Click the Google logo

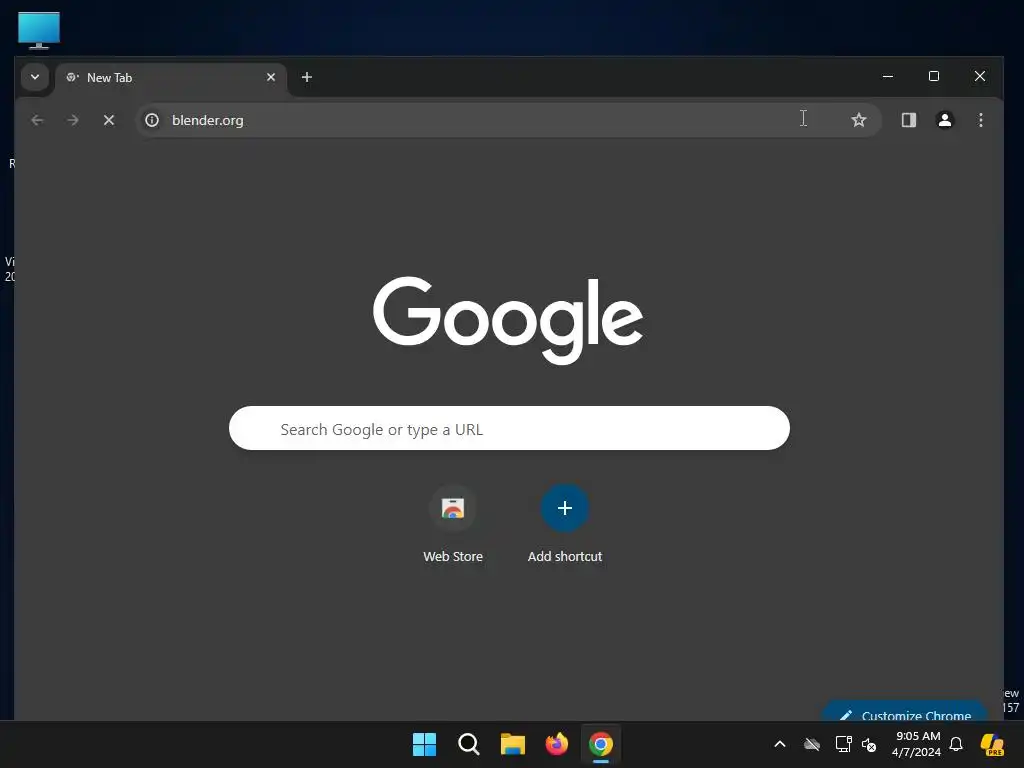tap(508, 320)
